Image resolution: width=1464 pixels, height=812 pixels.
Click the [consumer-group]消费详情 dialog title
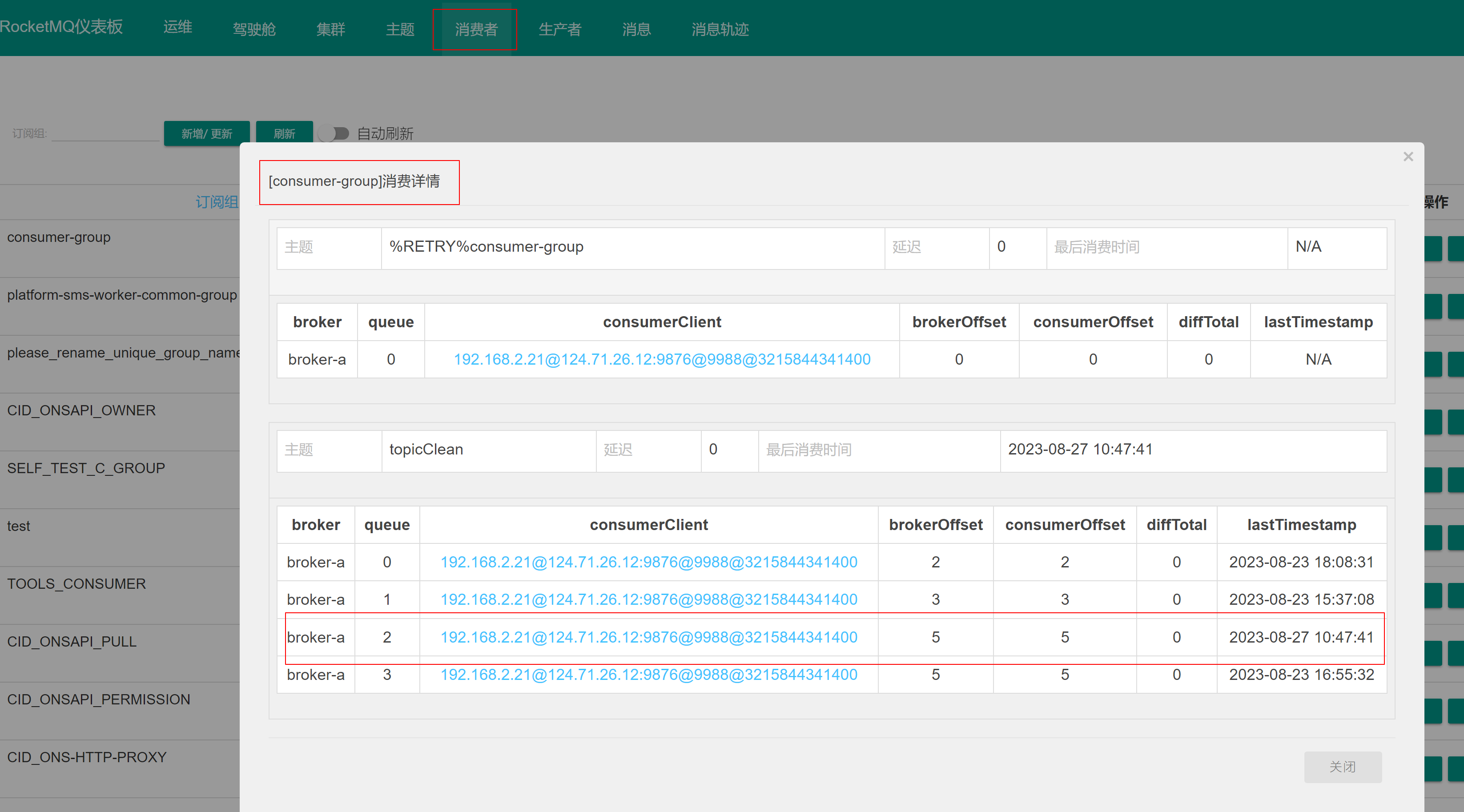354,181
